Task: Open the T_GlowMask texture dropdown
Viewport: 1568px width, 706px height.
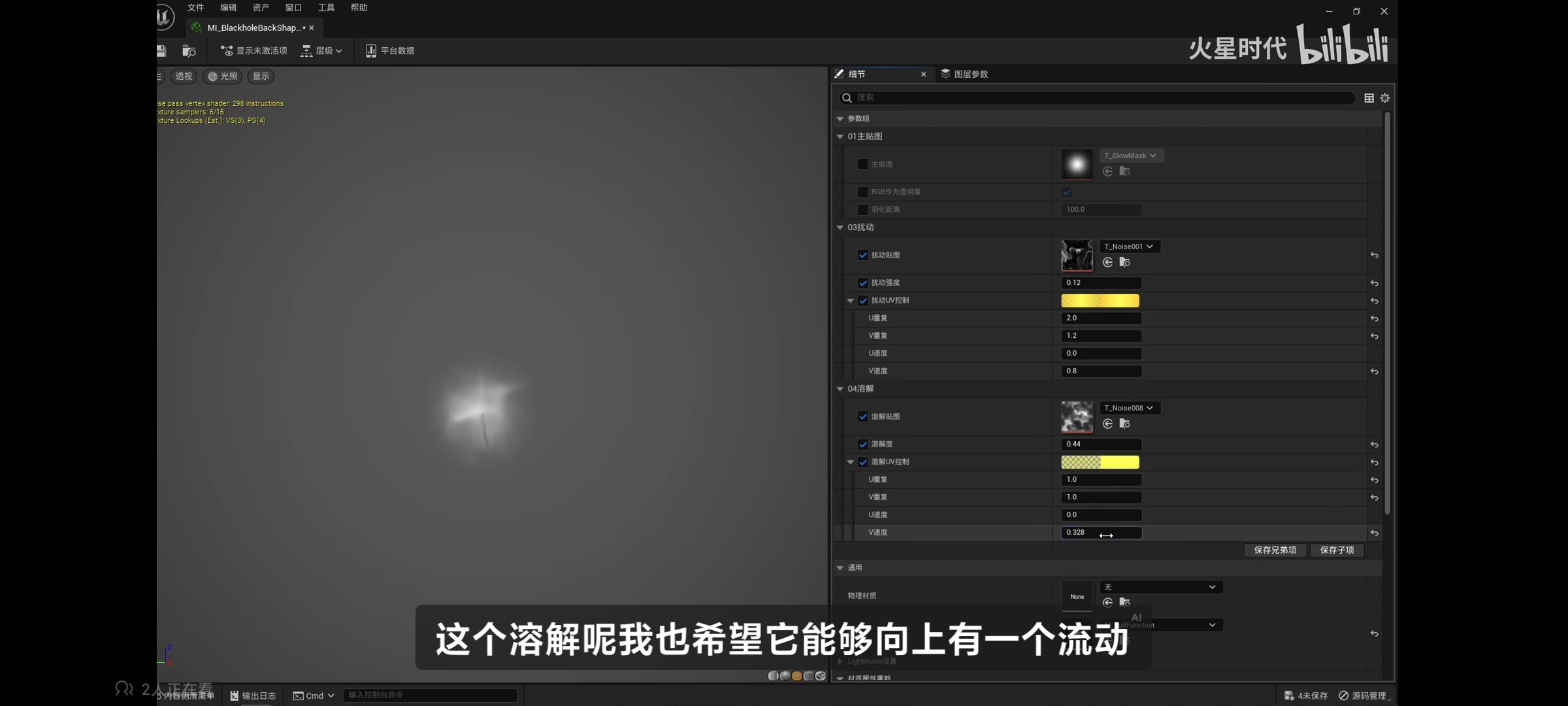Action: pyautogui.click(x=1130, y=156)
